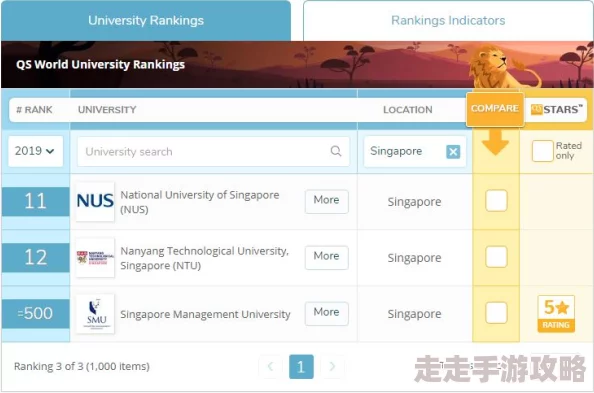Click the COMPARE column header

click(495, 109)
